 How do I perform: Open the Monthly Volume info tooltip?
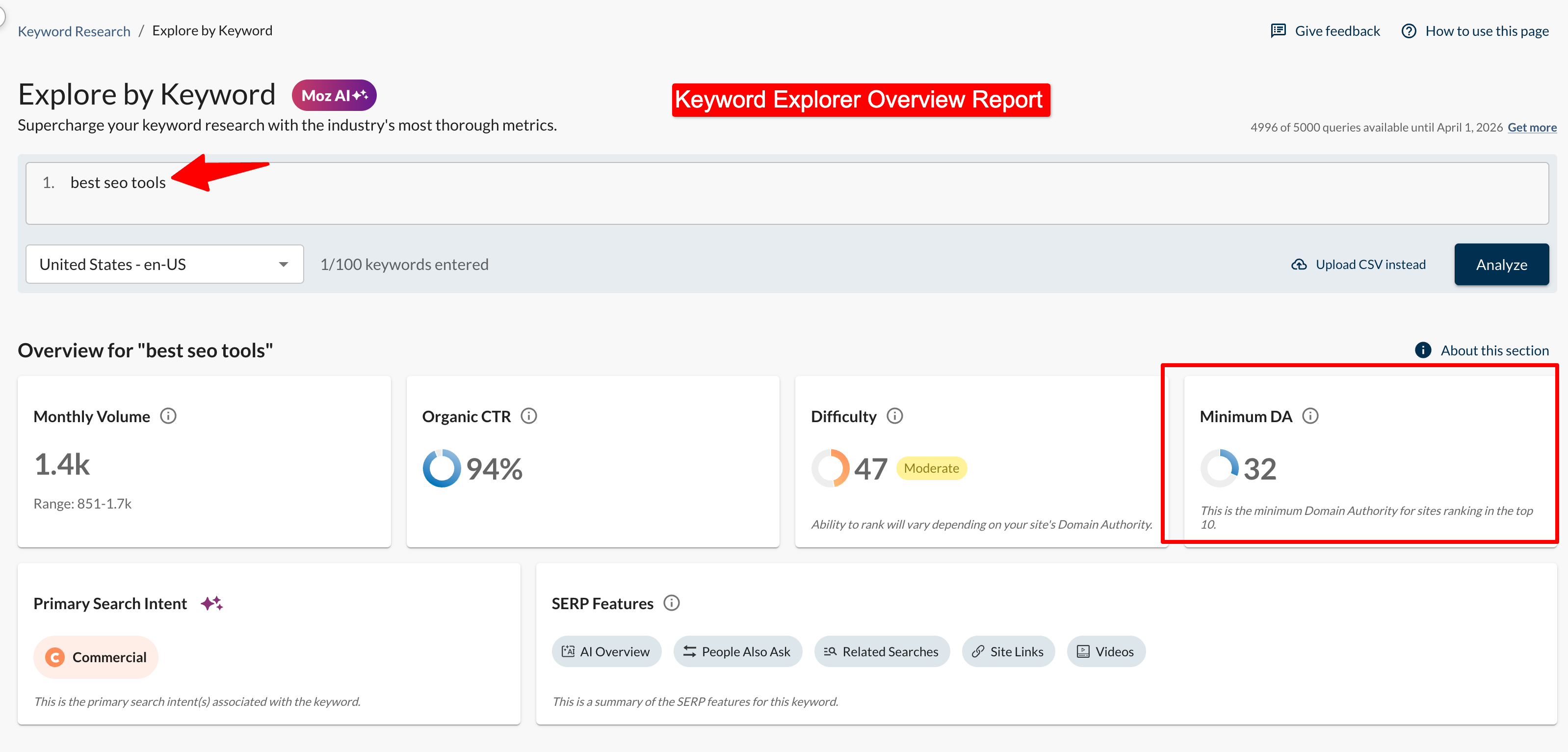pos(169,416)
